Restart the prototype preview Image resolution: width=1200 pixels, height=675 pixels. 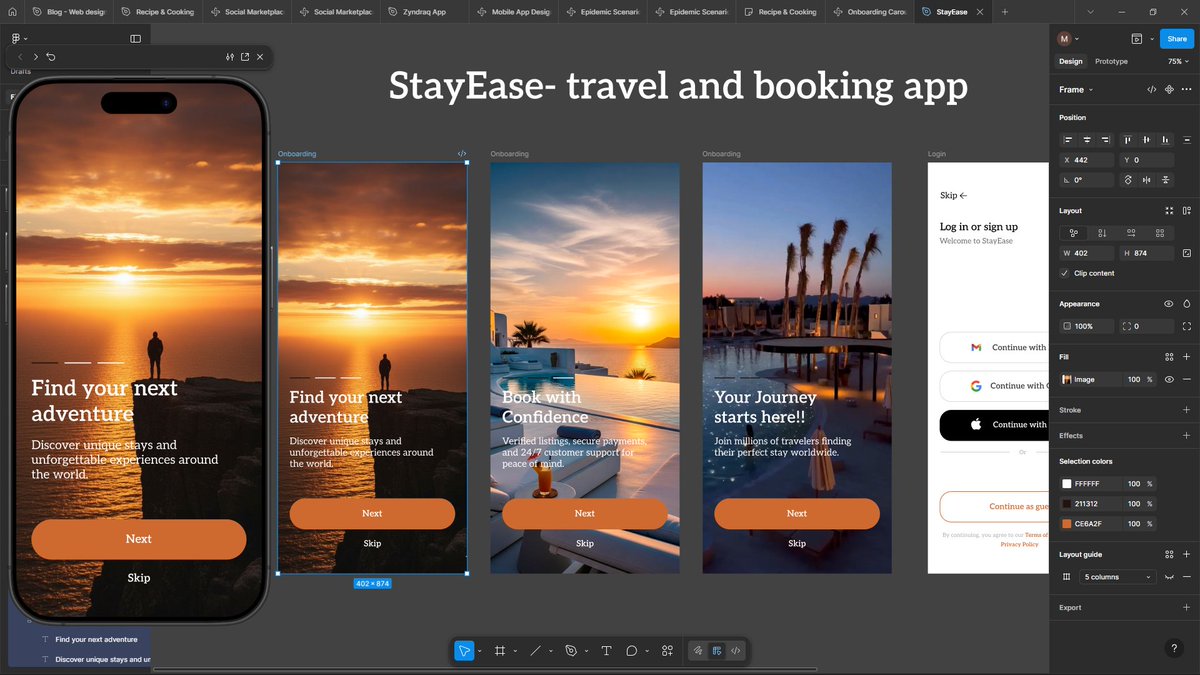click(x=51, y=57)
